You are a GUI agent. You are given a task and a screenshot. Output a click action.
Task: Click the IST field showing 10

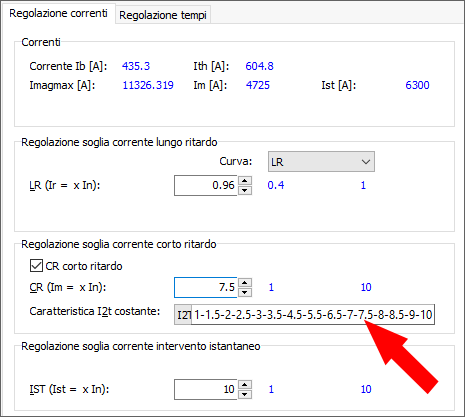point(206,389)
